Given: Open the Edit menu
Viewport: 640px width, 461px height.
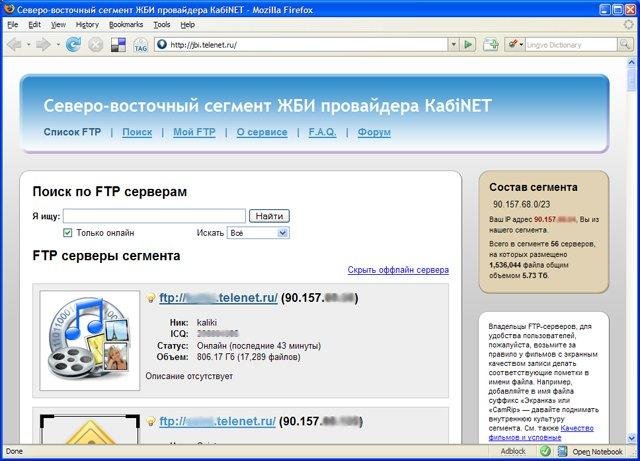Looking at the screenshot, I should [34, 24].
